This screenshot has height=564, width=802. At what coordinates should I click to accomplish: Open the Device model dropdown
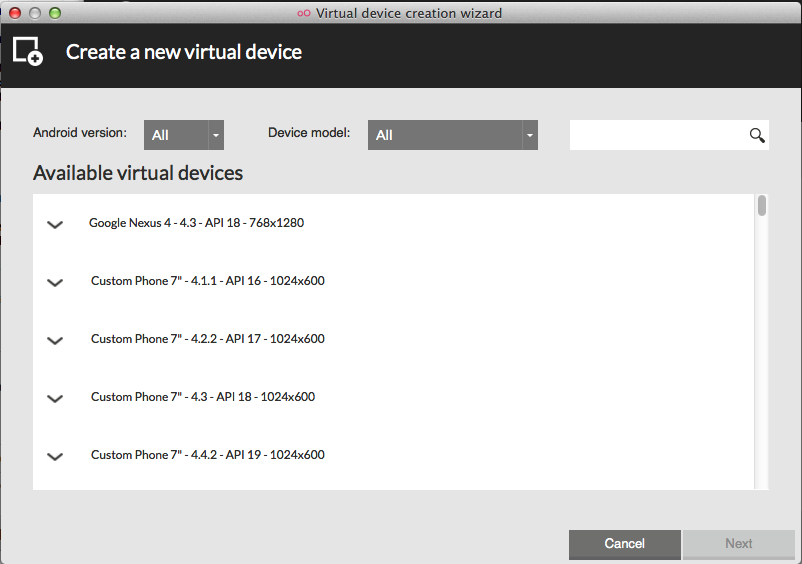click(x=453, y=135)
